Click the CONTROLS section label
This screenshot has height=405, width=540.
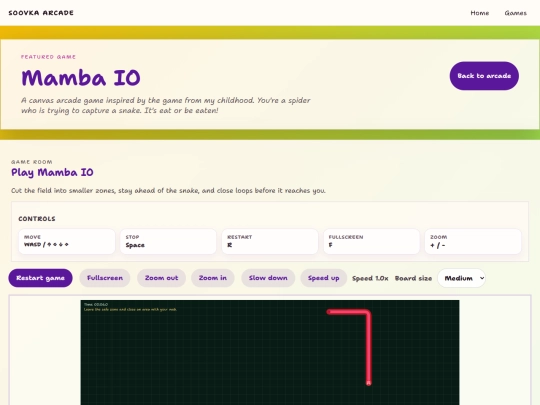37,219
